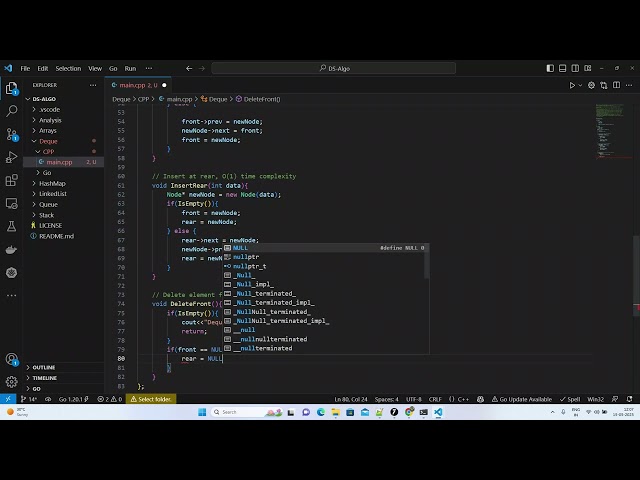Go forward in navigation history
Image resolution: width=640 pixels, height=480 pixels.
pos(202,68)
